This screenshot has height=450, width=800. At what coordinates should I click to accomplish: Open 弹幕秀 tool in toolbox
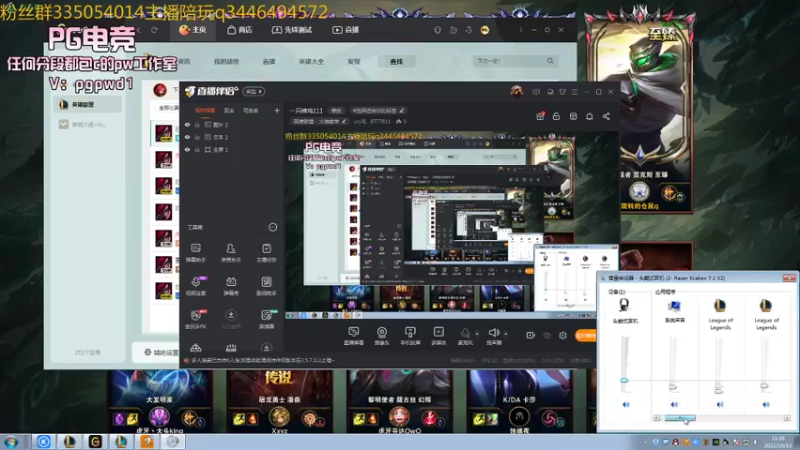pyautogui.click(x=231, y=285)
